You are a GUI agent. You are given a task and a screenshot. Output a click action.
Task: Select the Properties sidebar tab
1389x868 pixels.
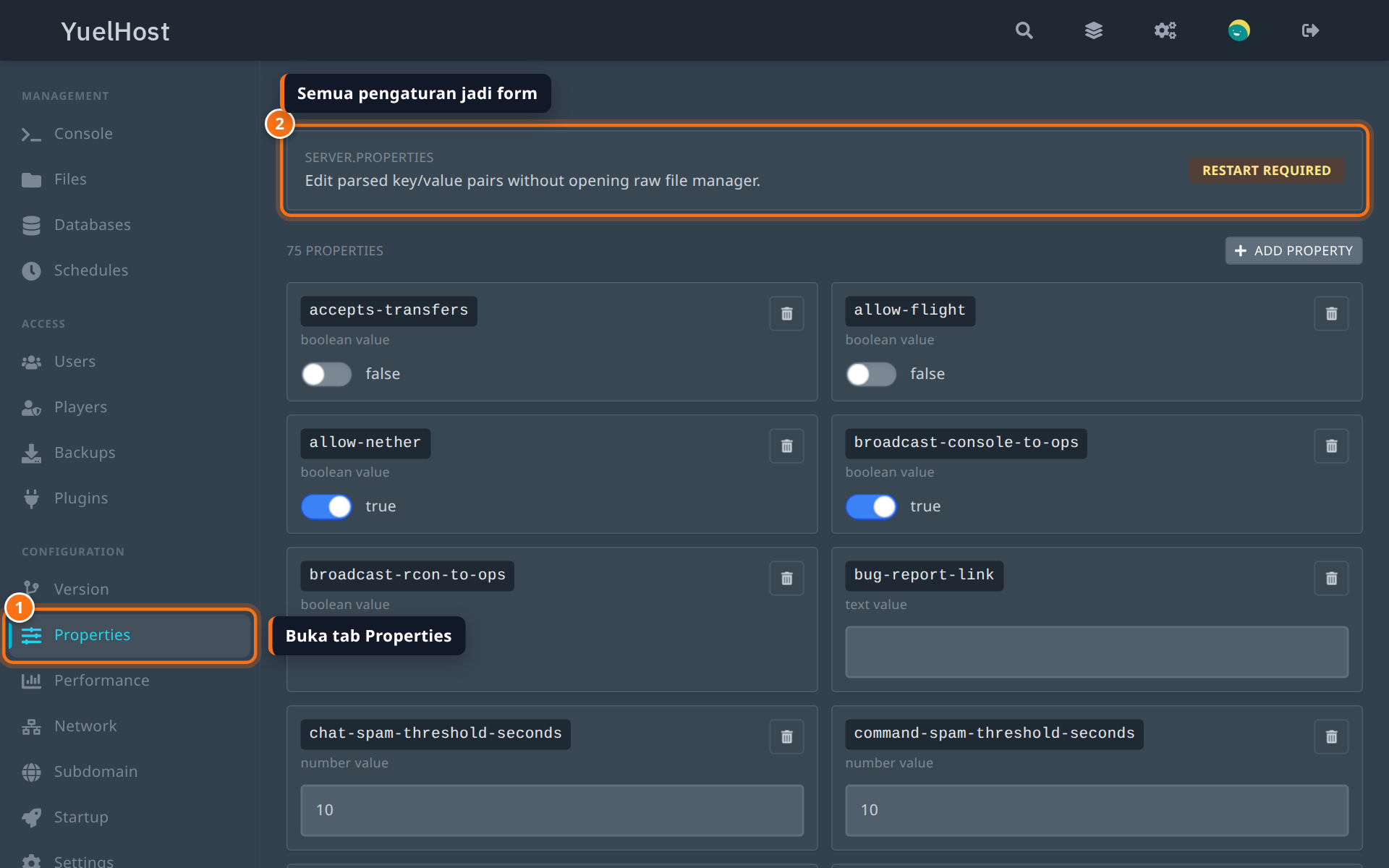click(x=130, y=635)
